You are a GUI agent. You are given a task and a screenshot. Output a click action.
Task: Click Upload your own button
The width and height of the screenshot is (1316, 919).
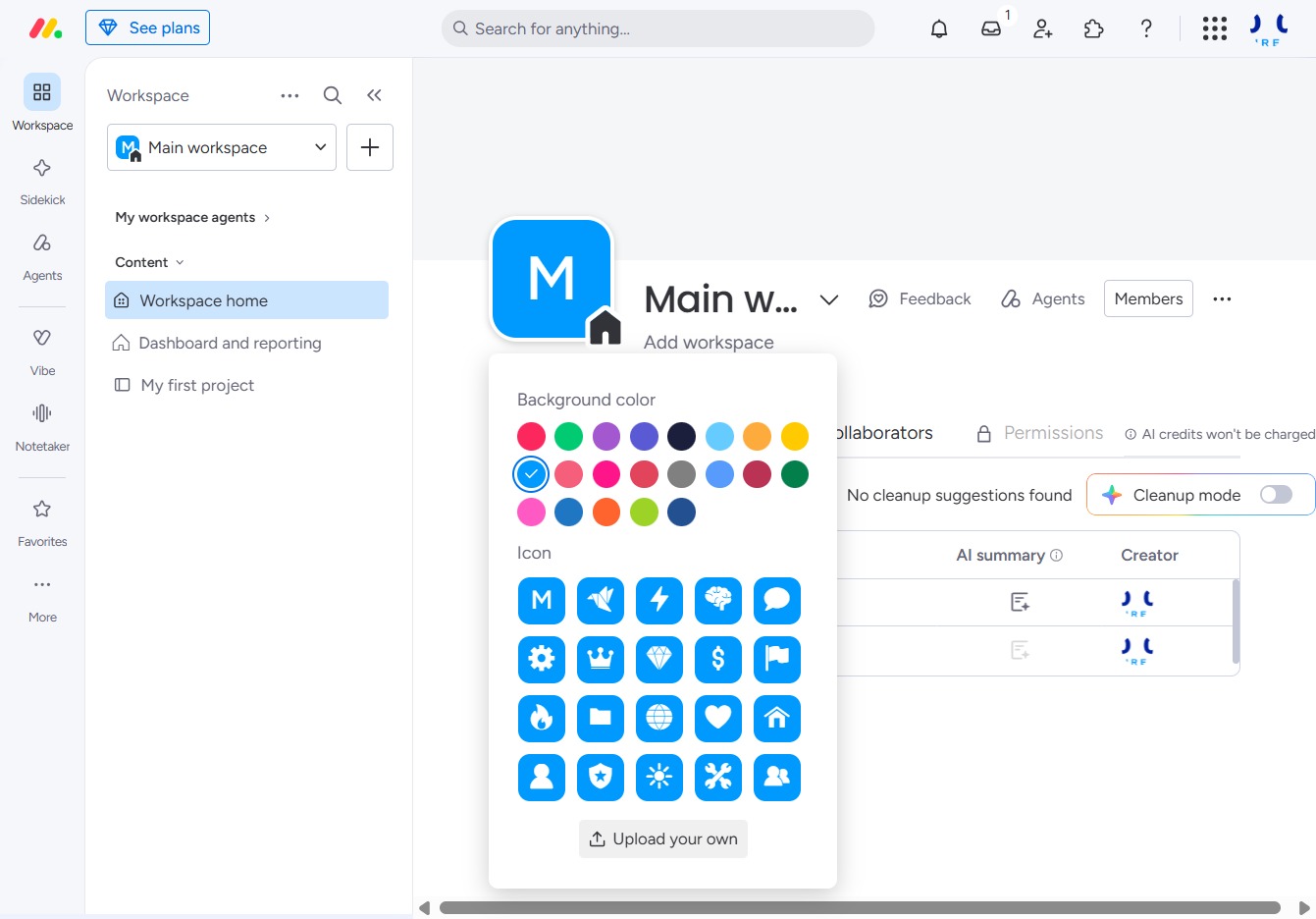[x=663, y=838]
